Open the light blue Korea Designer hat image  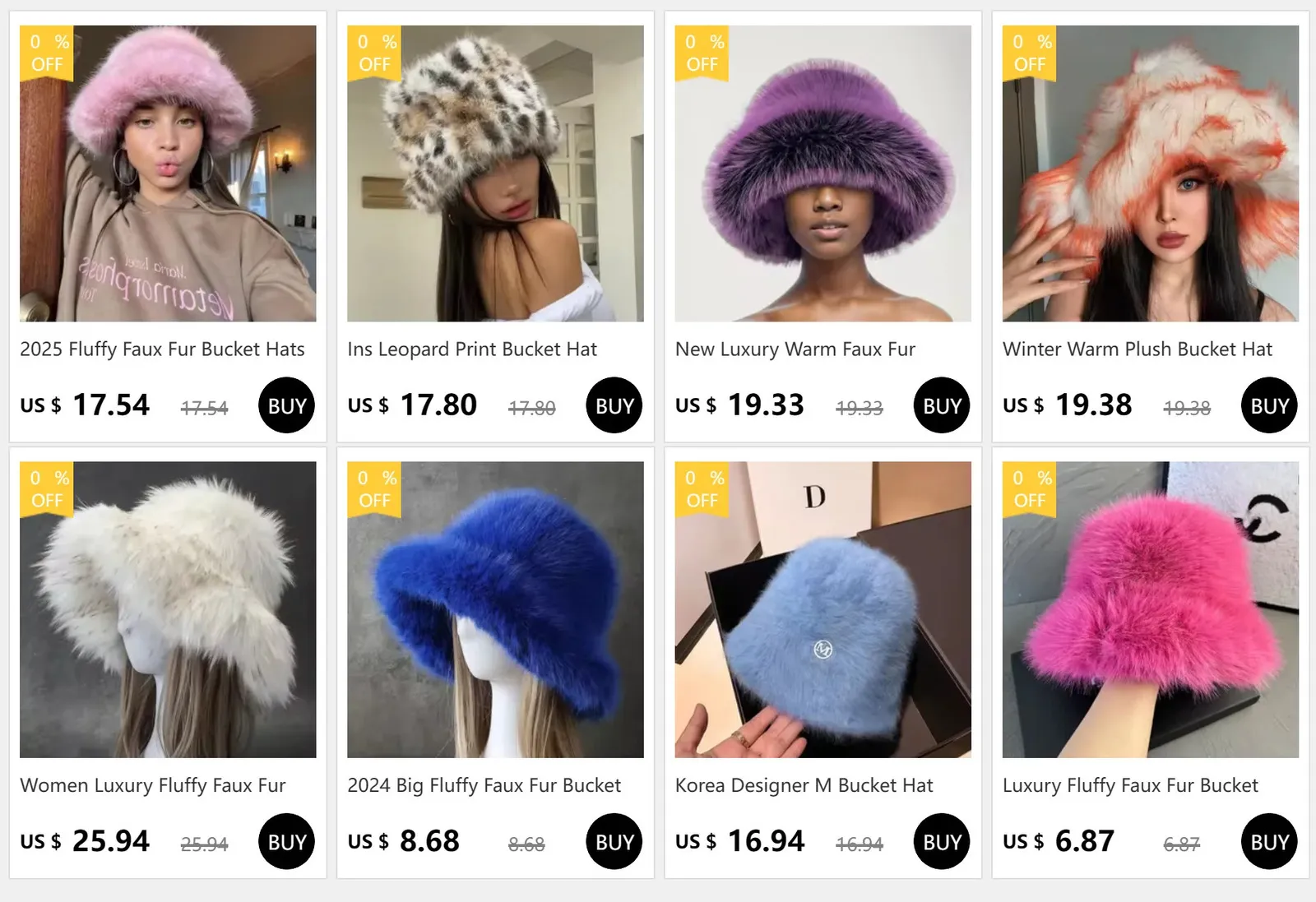[x=822, y=609]
